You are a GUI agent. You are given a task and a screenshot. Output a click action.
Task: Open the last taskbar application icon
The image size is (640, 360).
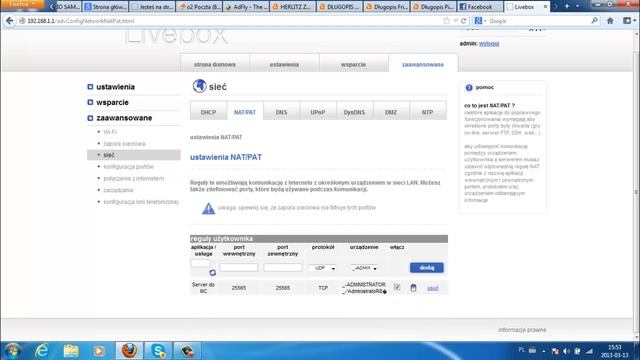(x=187, y=351)
